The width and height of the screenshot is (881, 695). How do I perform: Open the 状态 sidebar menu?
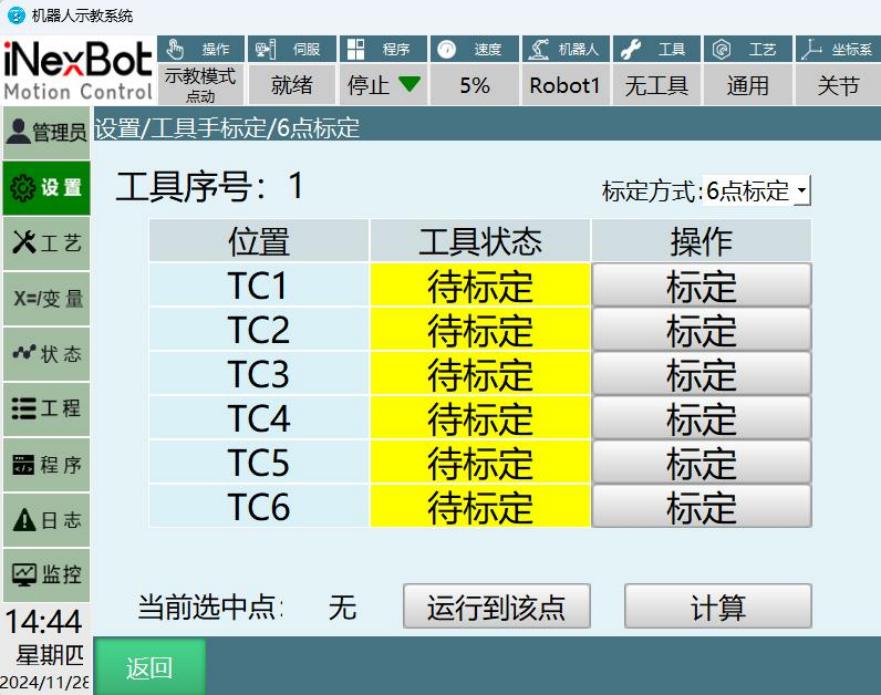[x=46, y=354]
